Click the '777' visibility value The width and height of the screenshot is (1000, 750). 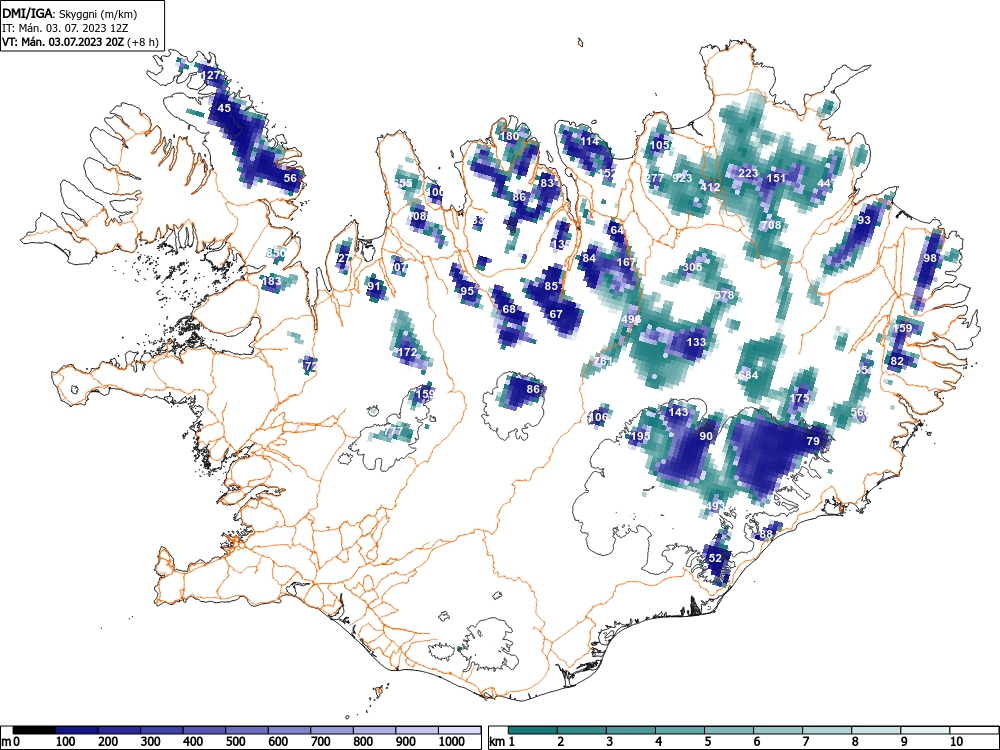pyautogui.click(x=393, y=431)
